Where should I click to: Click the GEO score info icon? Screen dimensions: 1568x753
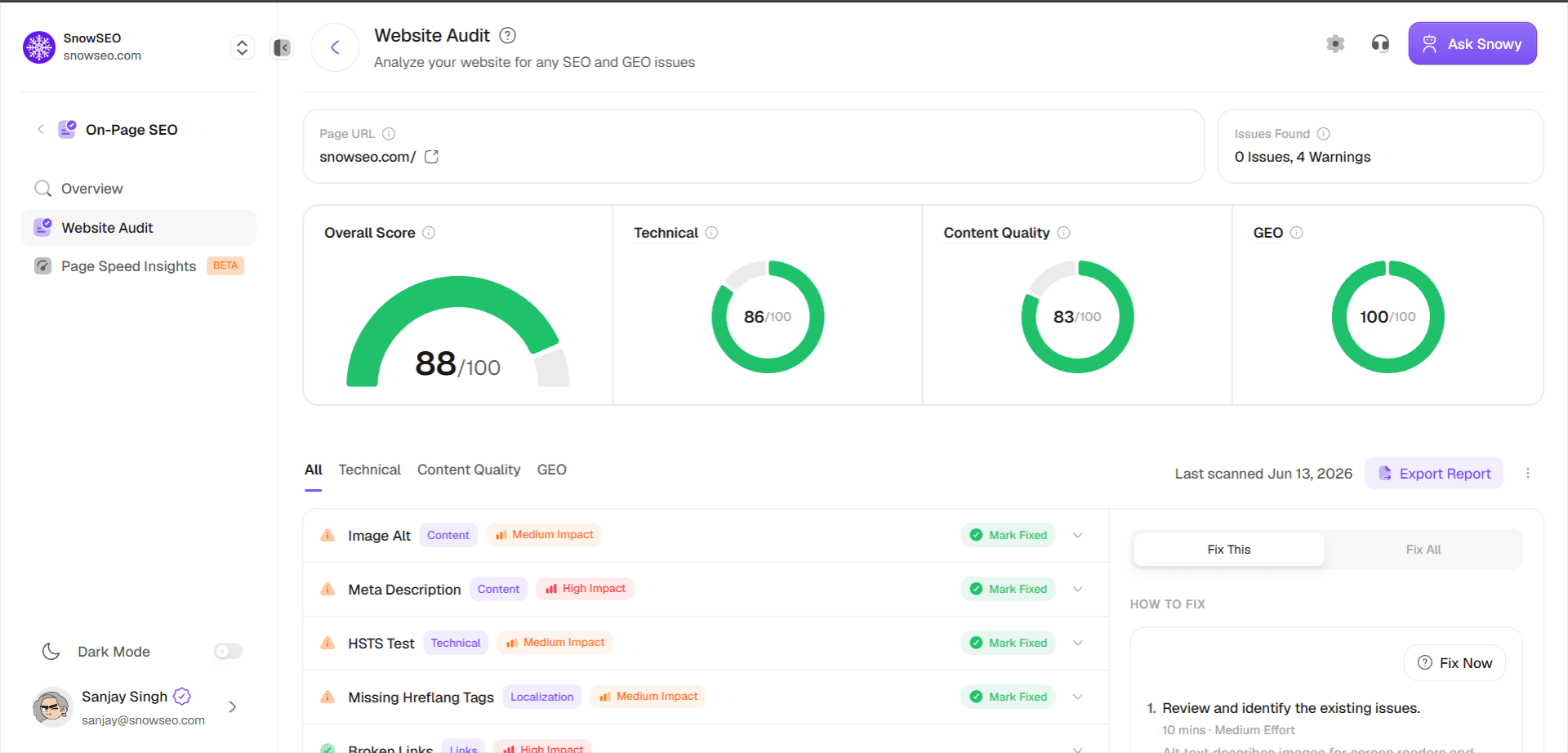1296,233
